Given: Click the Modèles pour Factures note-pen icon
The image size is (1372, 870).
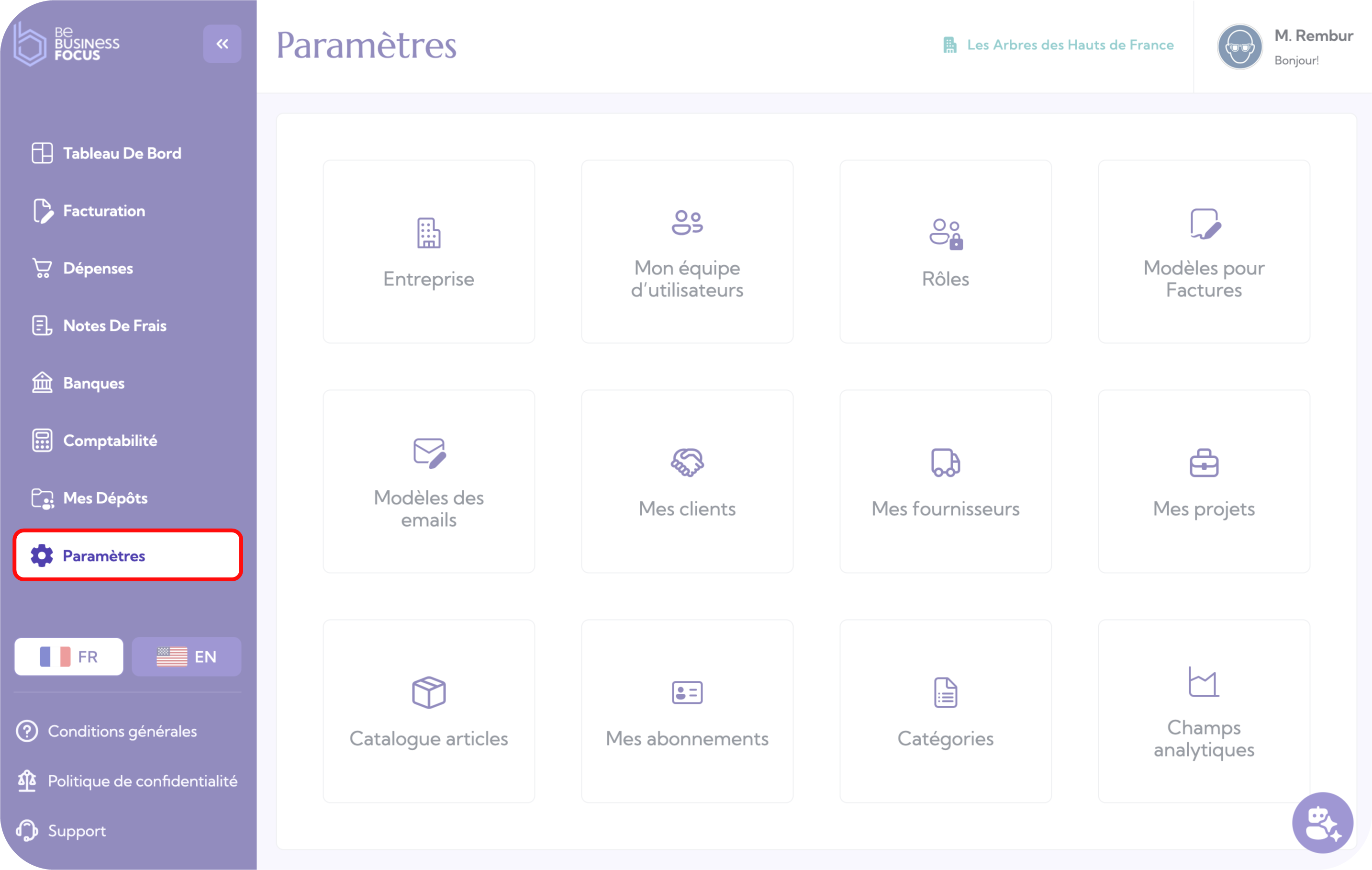Looking at the screenshot, I should tap(1205, 224).
